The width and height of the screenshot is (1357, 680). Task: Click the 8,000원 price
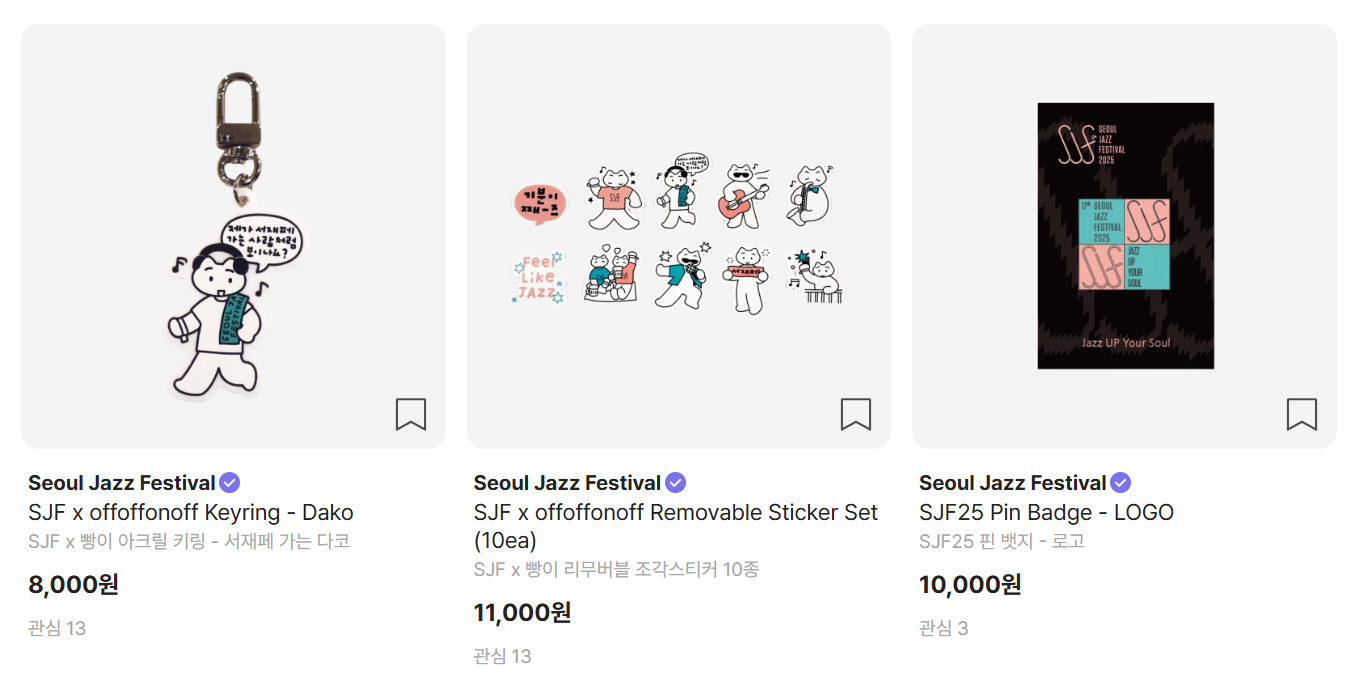[x=74, y=584]
